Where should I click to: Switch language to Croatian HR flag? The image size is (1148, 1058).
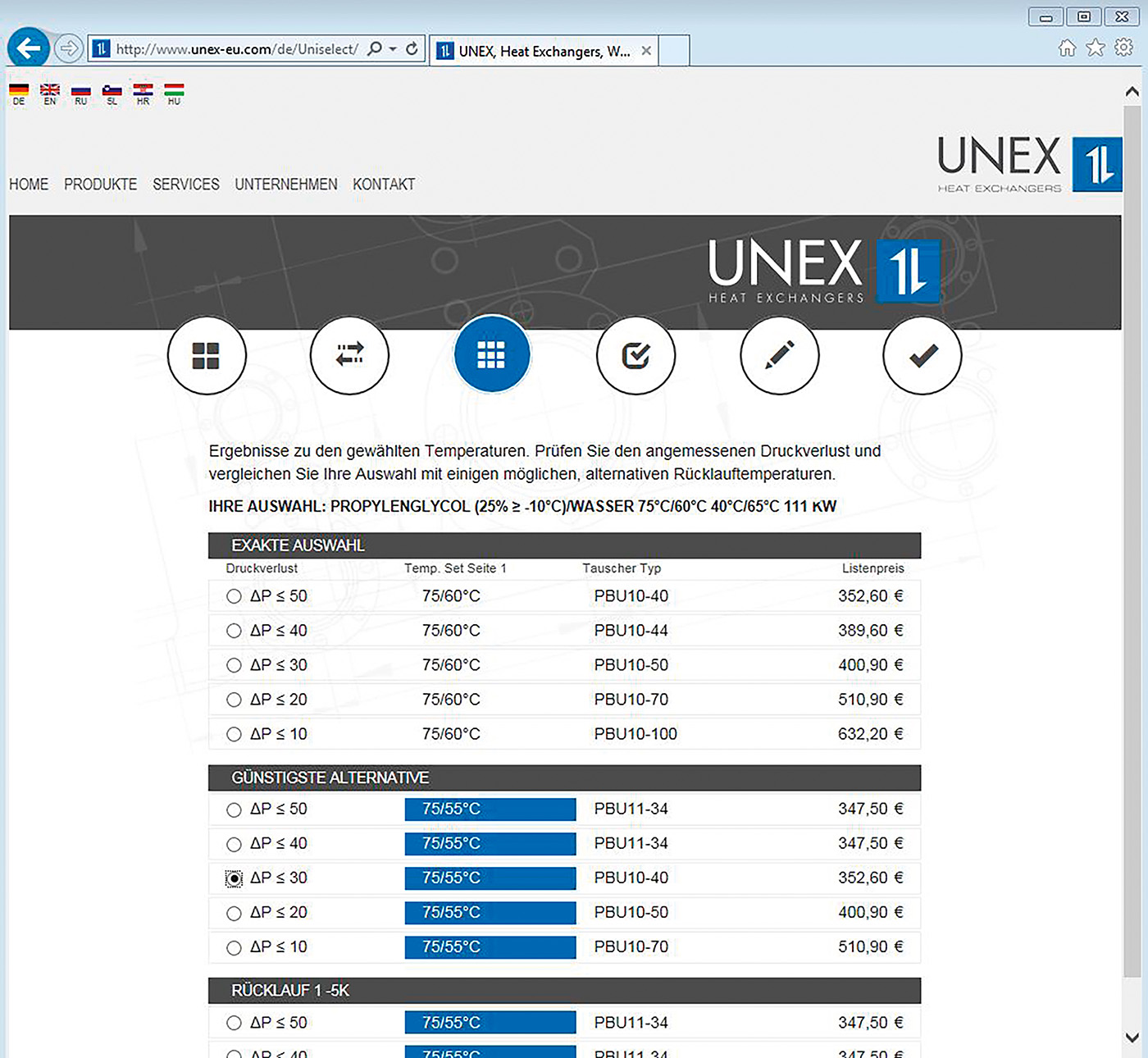[143, 94]
